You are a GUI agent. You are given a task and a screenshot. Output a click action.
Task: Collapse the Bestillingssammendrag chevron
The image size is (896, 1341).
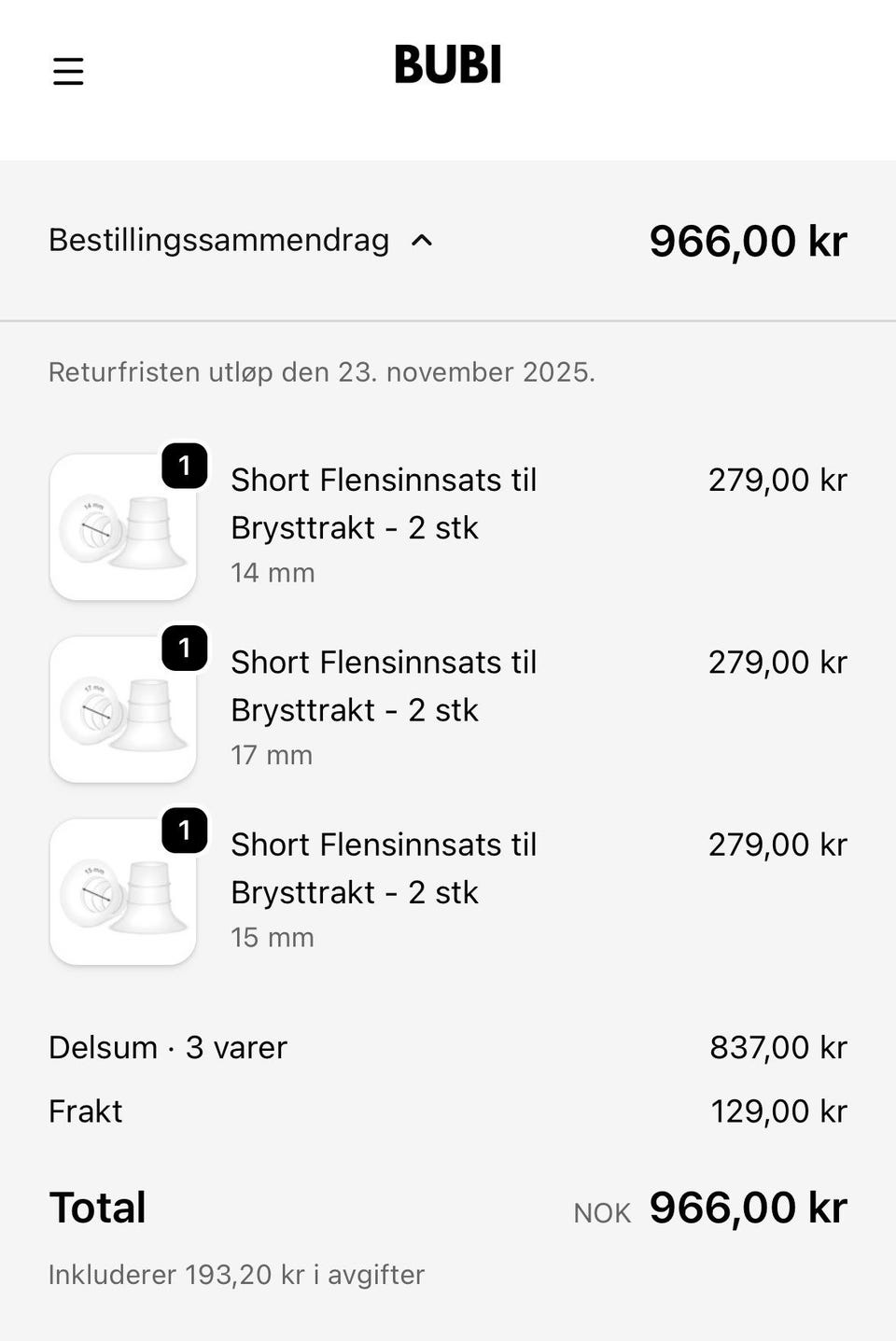(422, 241)
